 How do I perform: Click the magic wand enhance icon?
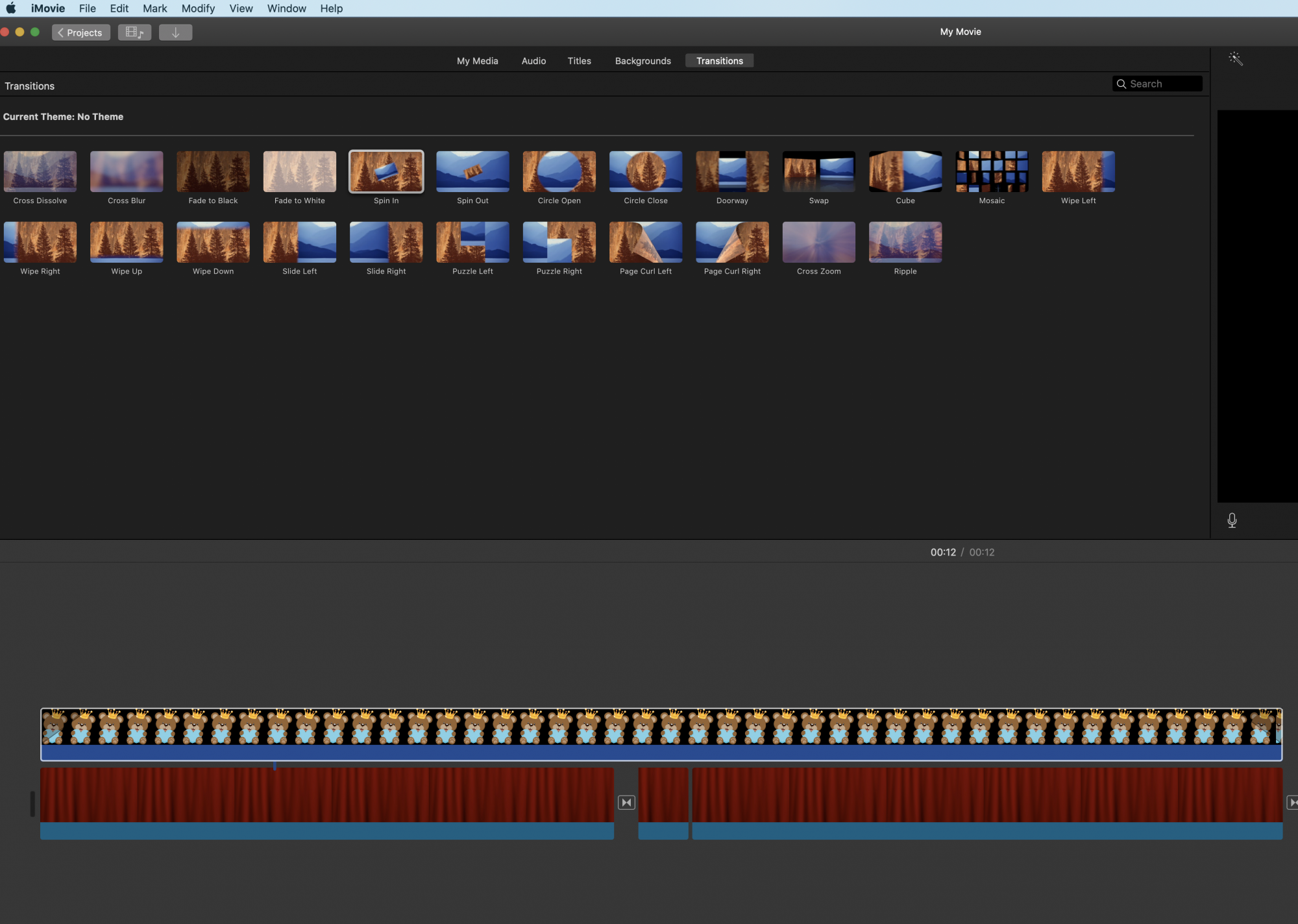tap(1236, 59)
